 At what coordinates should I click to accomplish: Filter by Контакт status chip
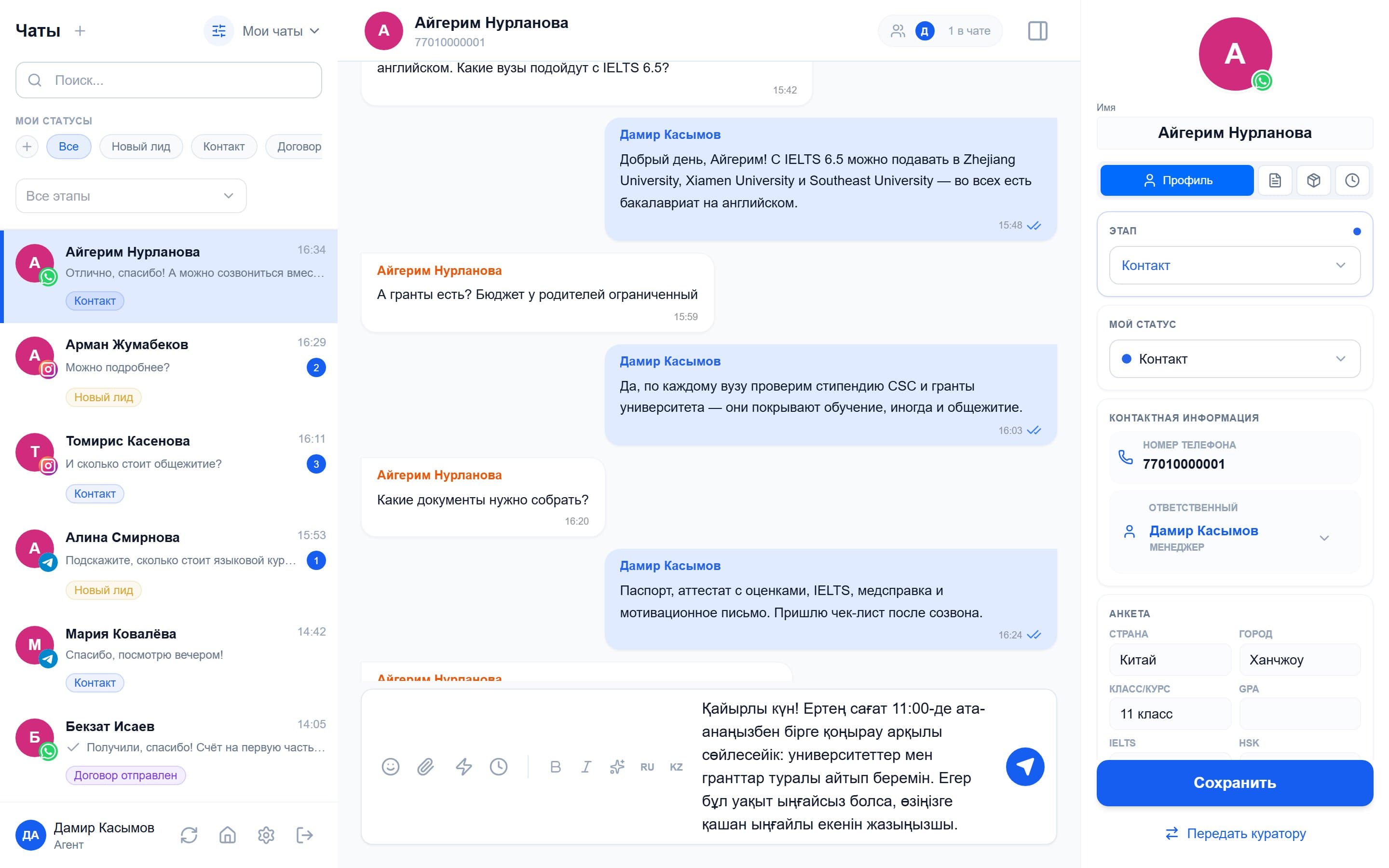coord(224,147)
